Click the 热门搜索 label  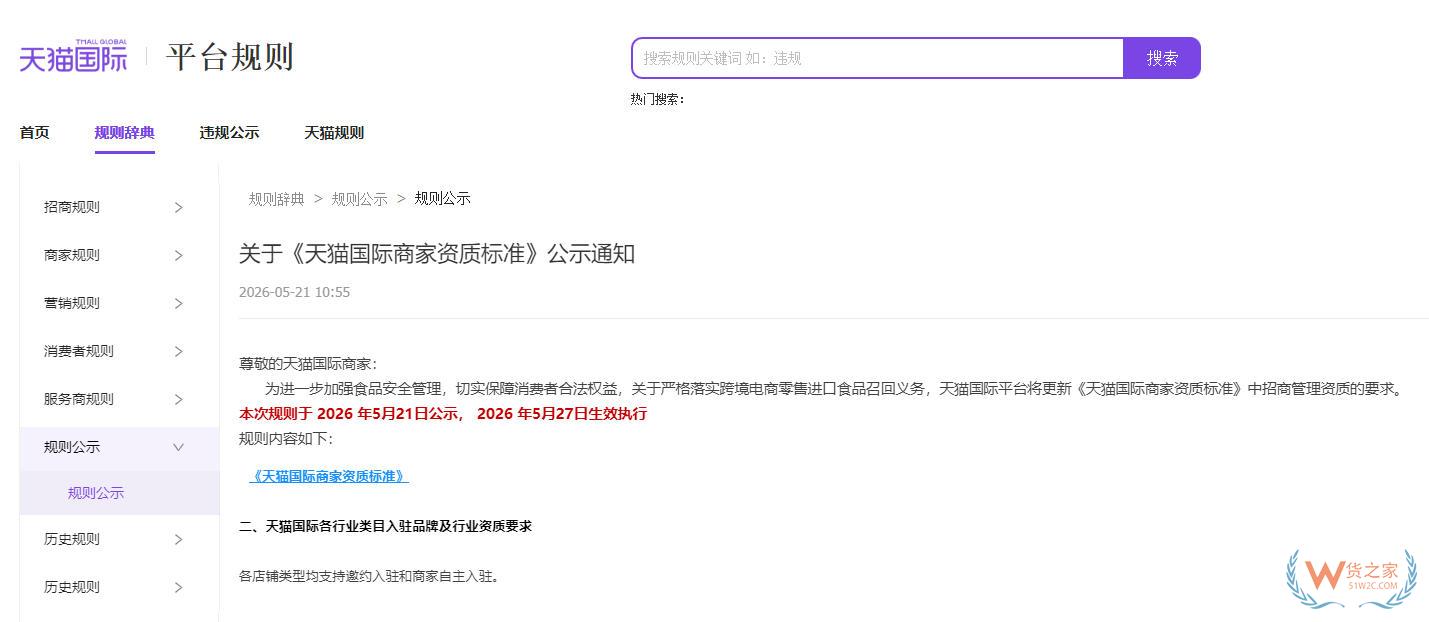click(x=657, y=99)
